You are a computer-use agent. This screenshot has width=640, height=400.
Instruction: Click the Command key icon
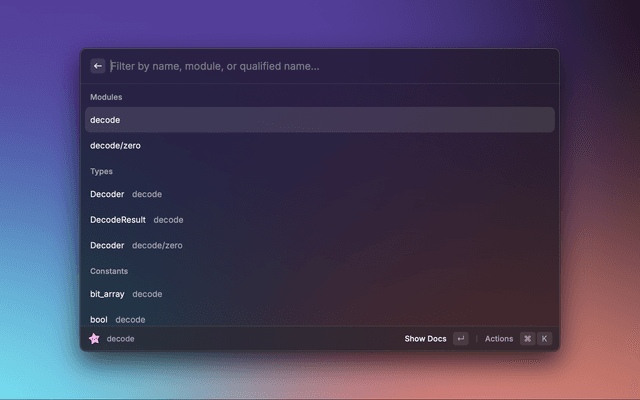(x=527, y=339)
